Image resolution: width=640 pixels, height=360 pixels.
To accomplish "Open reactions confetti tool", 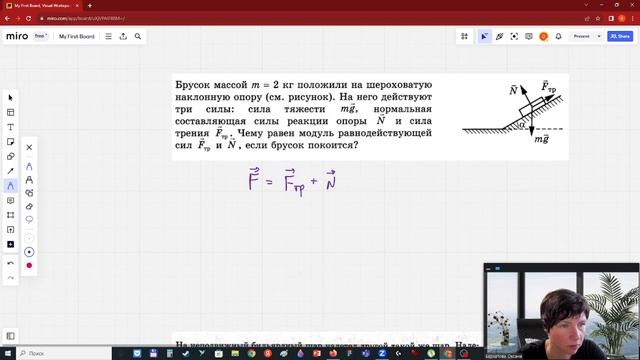I will [x=499, y=36].
